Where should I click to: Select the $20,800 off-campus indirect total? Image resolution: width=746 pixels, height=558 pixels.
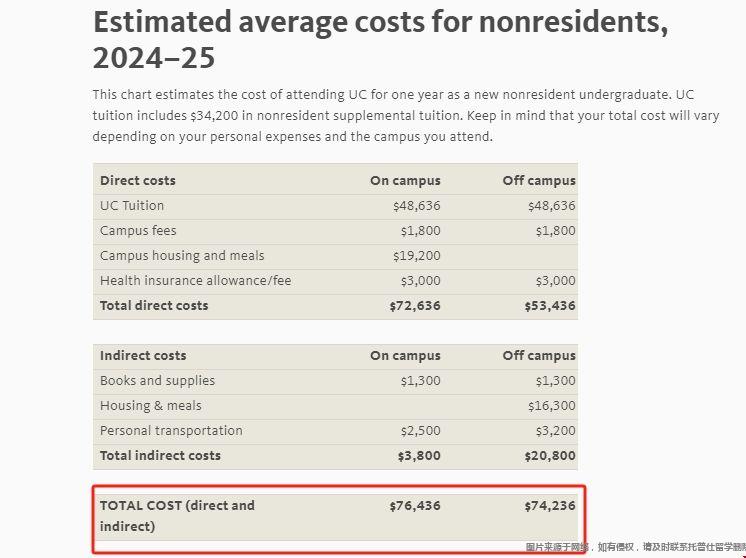click(x=550, y=456)
